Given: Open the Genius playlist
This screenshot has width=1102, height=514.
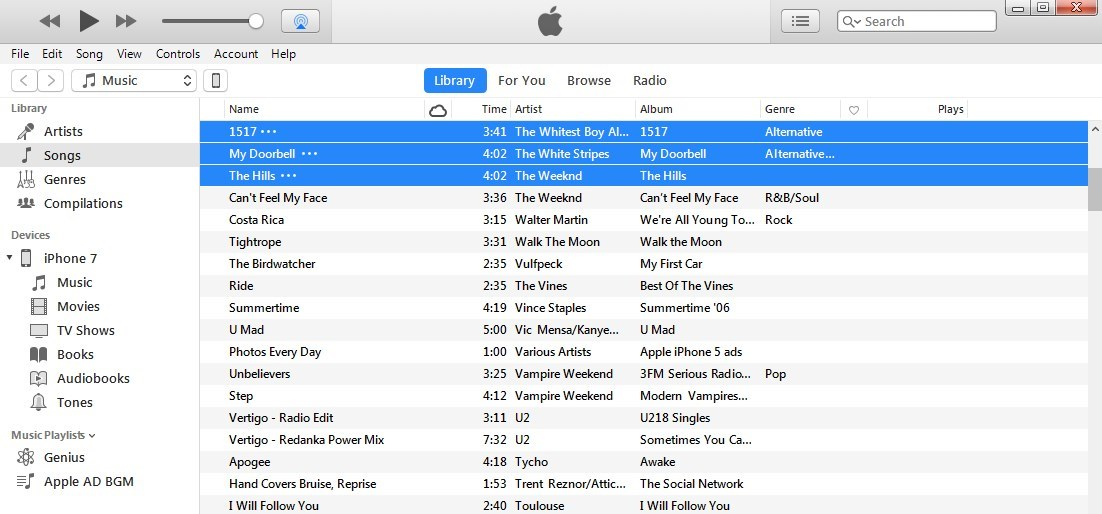Looking at the screenshot, I should (x=64, y=457).
